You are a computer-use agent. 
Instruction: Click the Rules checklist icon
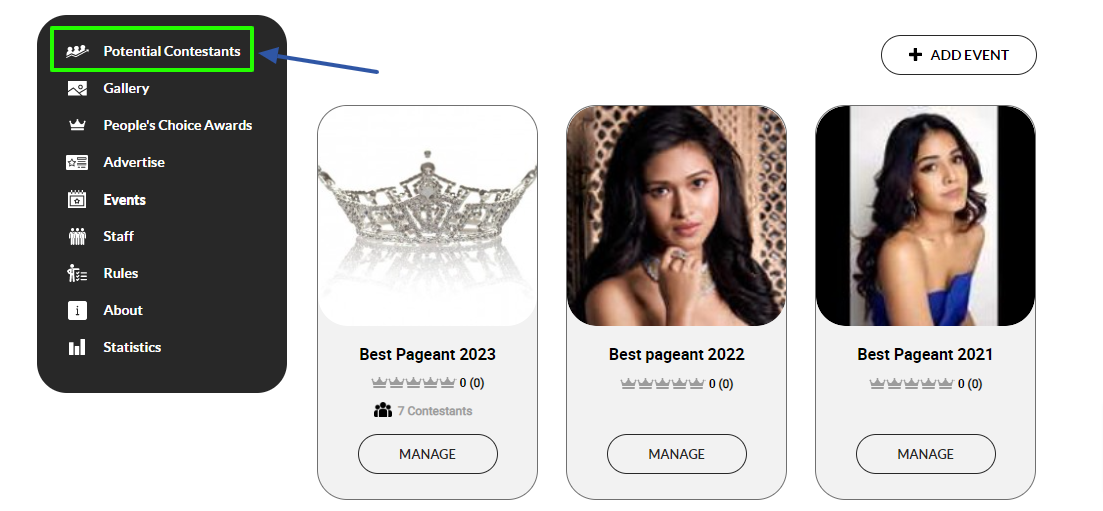(x=77, y=273)
